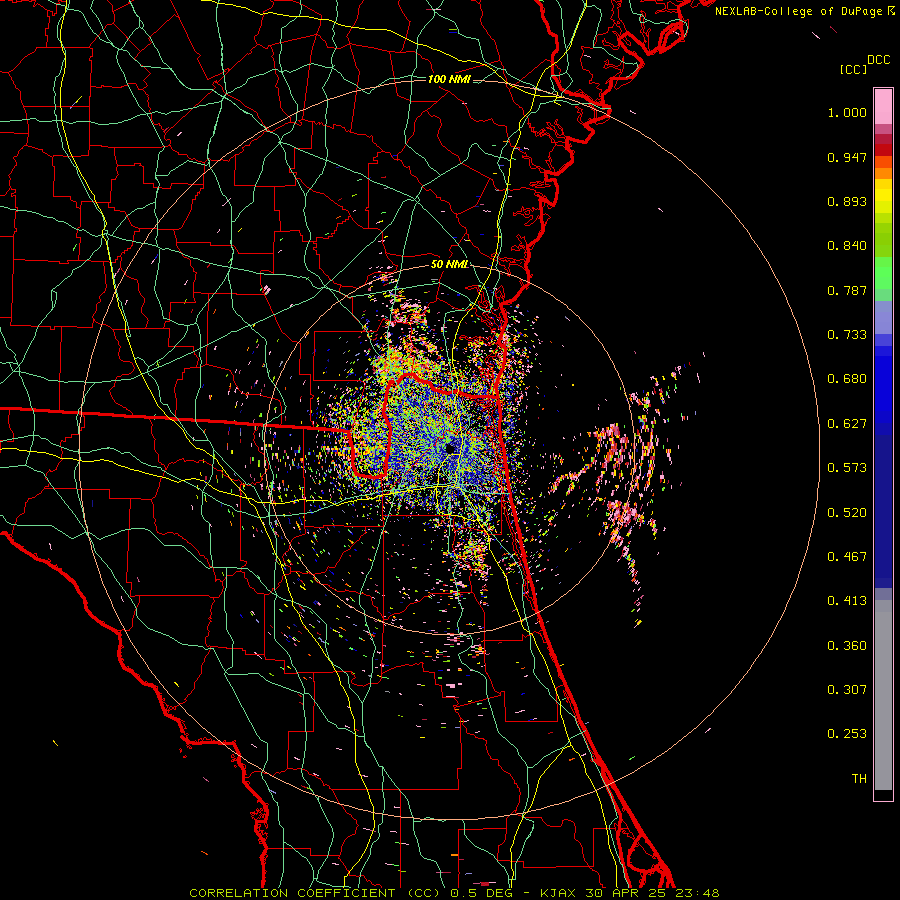The image size is (900, 900).
Task: Select the 0.413 scale value
Action: pyautogui.click(x=847, y=601)
